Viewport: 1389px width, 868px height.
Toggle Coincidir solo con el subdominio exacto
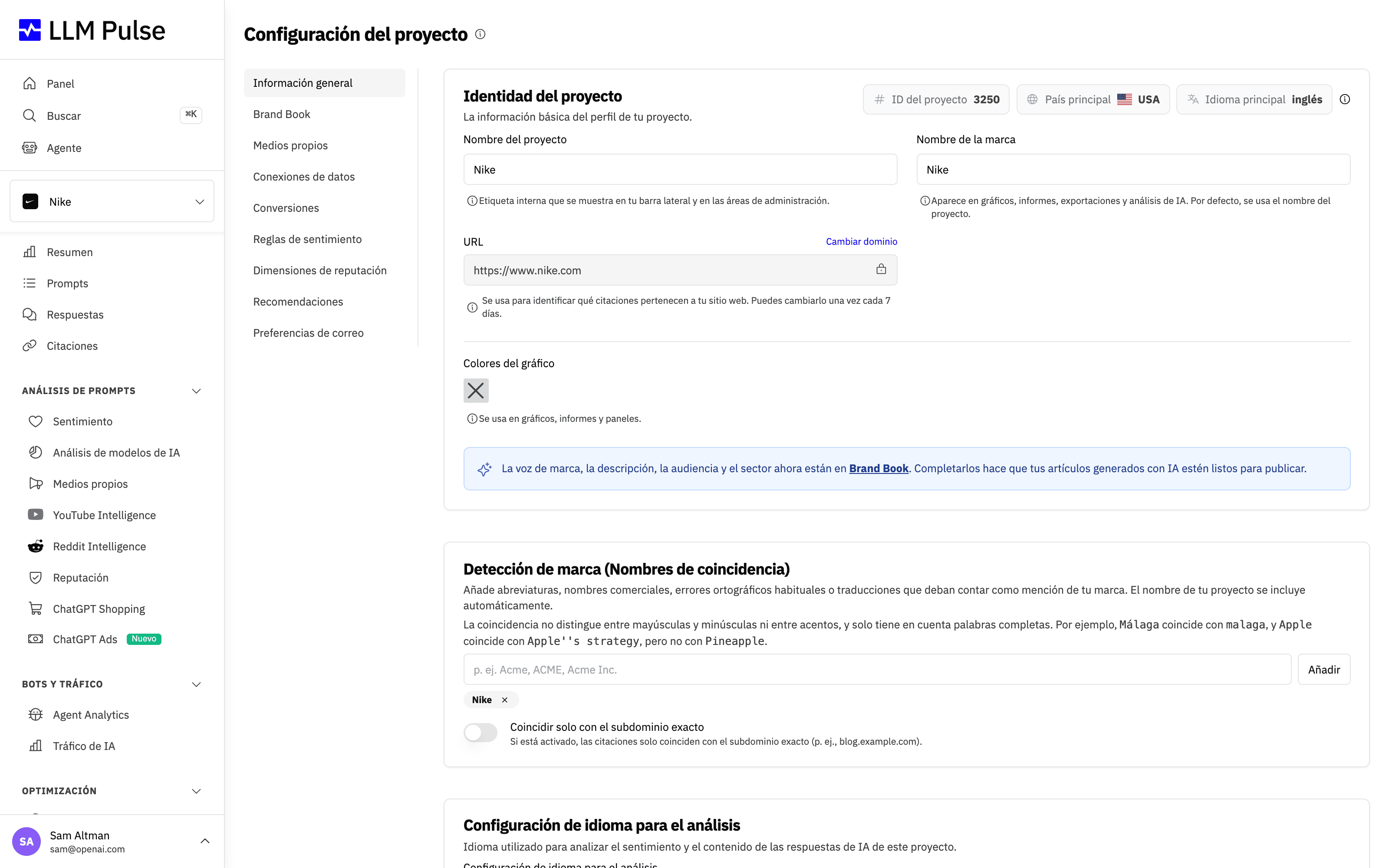pyautogui.click(x=481, y=732)
